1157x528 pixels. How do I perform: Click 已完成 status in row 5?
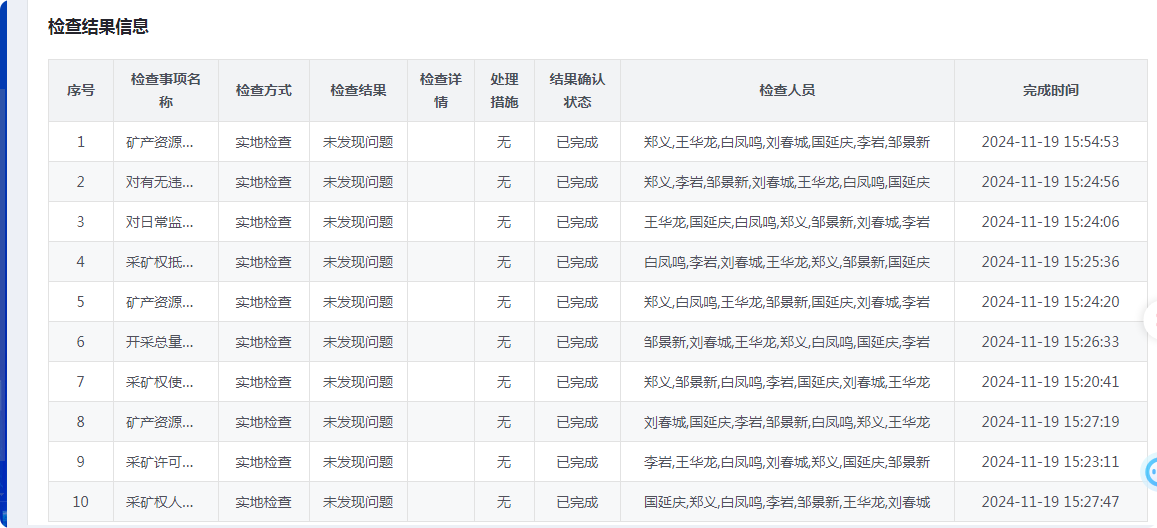(x=577, y=302)
